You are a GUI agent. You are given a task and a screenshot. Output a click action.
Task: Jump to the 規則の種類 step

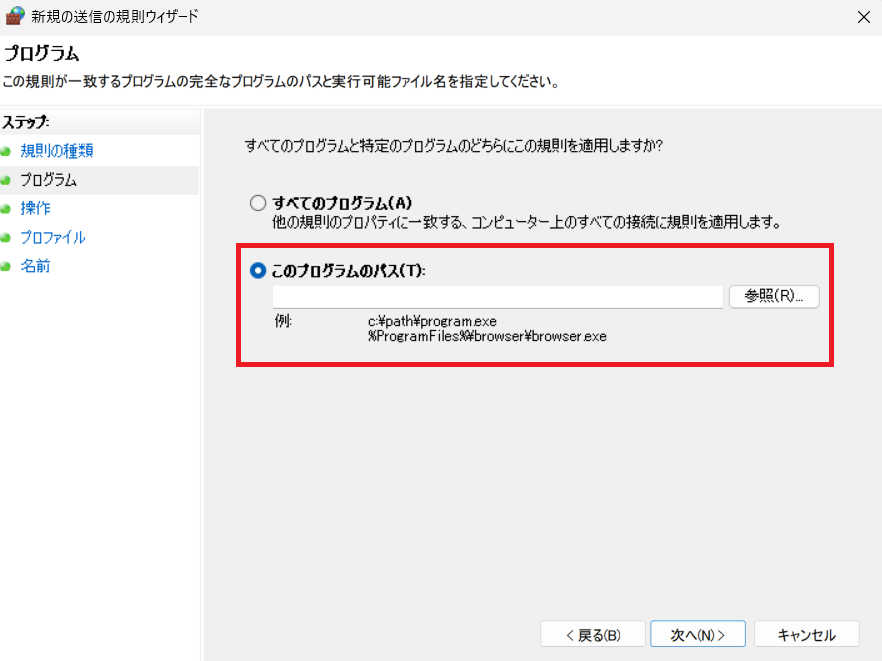57,151
